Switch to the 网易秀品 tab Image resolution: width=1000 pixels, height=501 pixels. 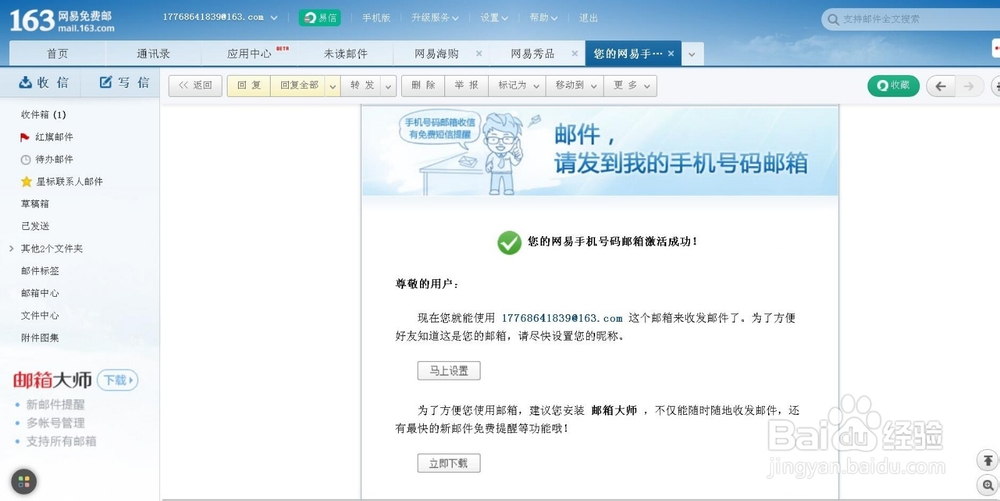[x=533, y=54]
